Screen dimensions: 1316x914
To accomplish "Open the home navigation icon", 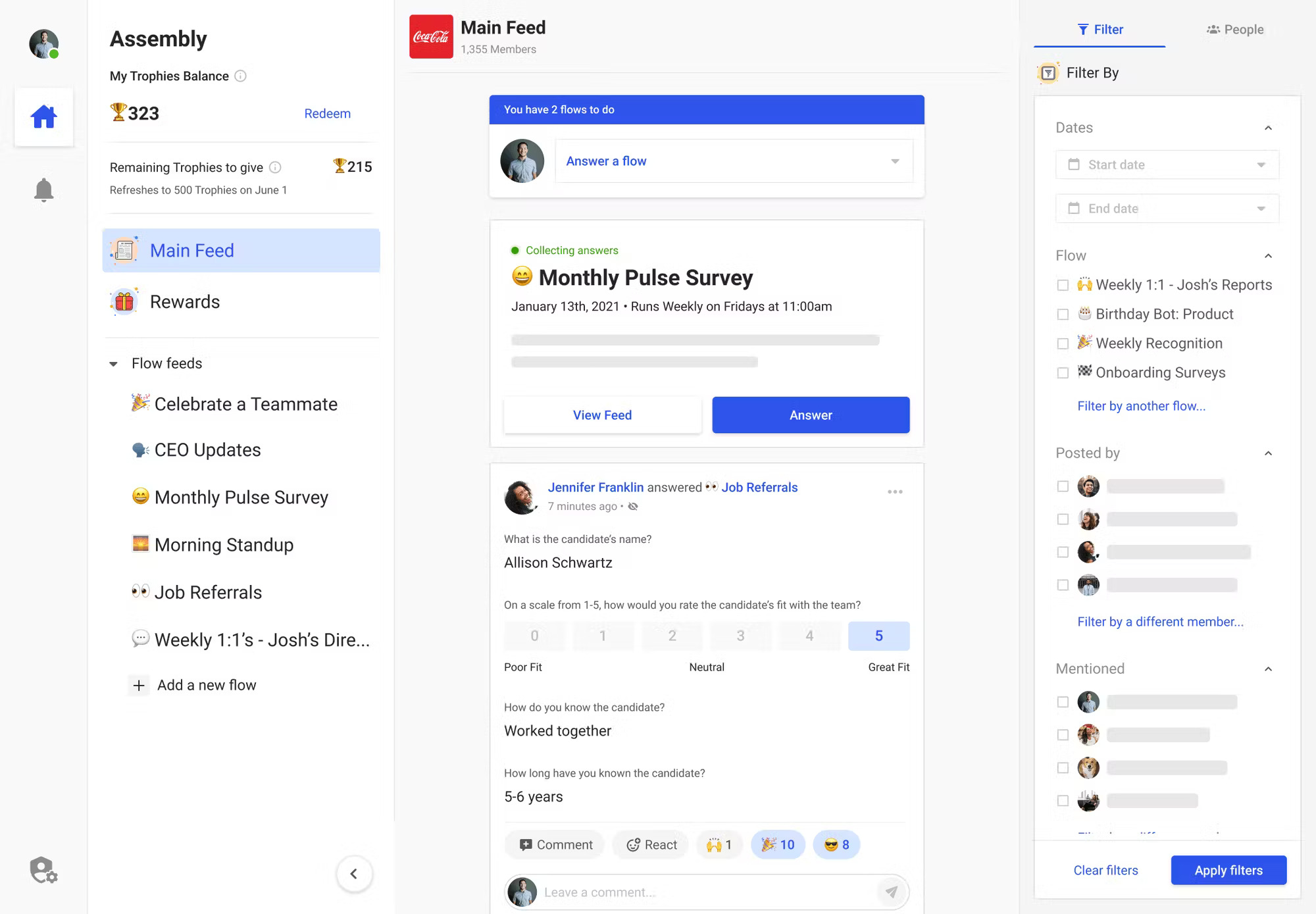I will (43, 116).
